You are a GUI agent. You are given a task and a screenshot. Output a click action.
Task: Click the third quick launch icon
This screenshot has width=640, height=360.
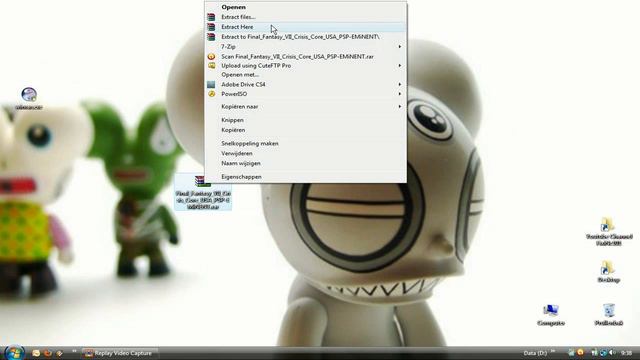(x=59, y=353)
